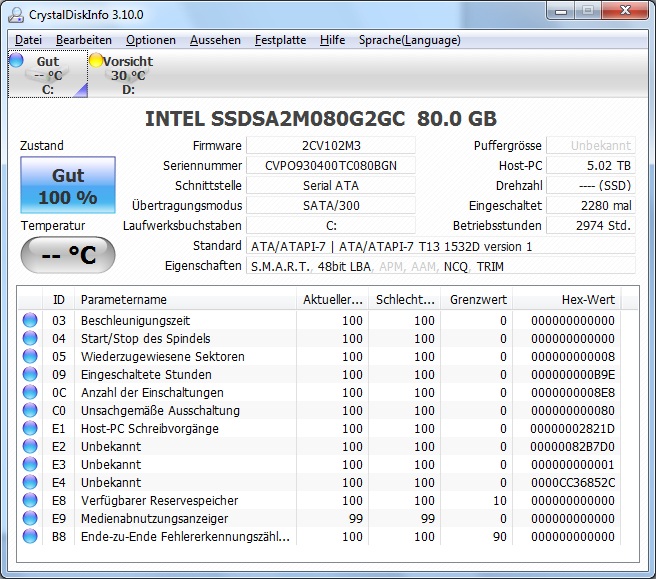Open the Bearbeiten menu
This screenshot has height=579, width=656.
84,40
